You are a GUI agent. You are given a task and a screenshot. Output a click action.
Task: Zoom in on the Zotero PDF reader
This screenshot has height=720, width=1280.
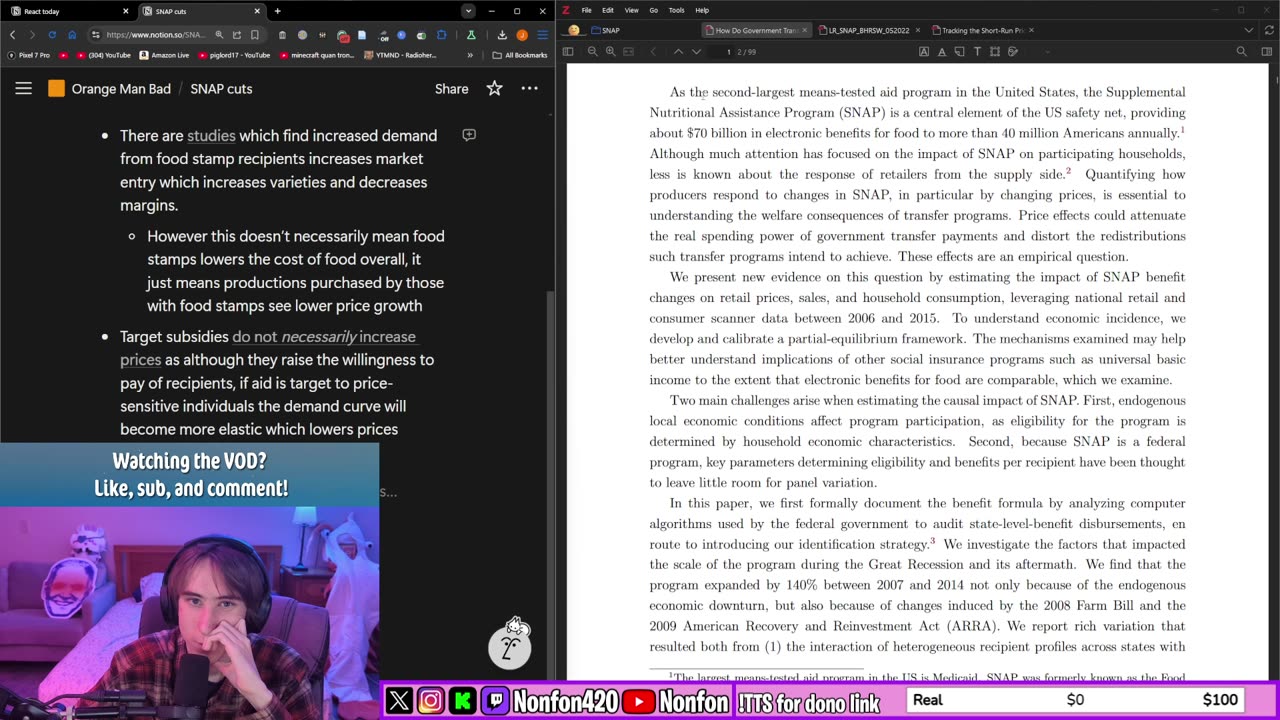[610, 51]
